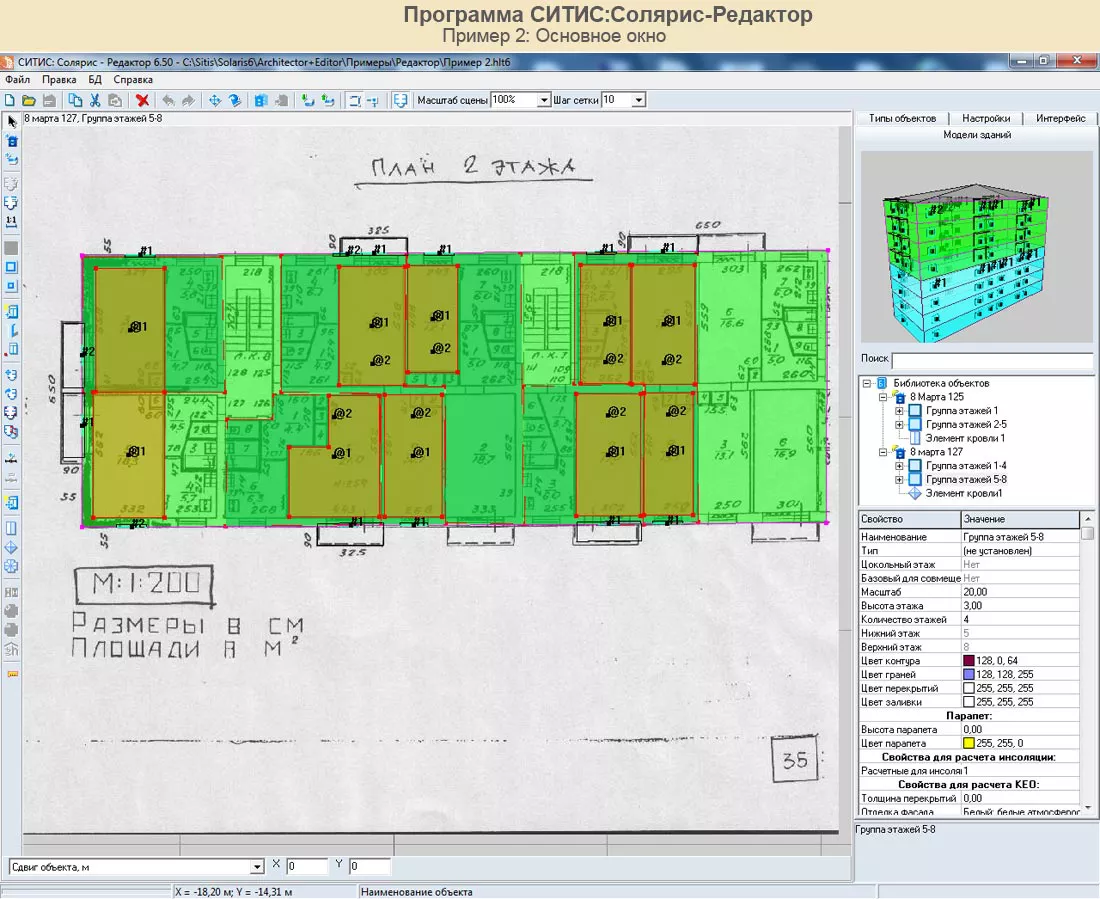Collapse the 8 Марта 125 building node
This screenshot has width=1100, height=899.
point(883,397)
